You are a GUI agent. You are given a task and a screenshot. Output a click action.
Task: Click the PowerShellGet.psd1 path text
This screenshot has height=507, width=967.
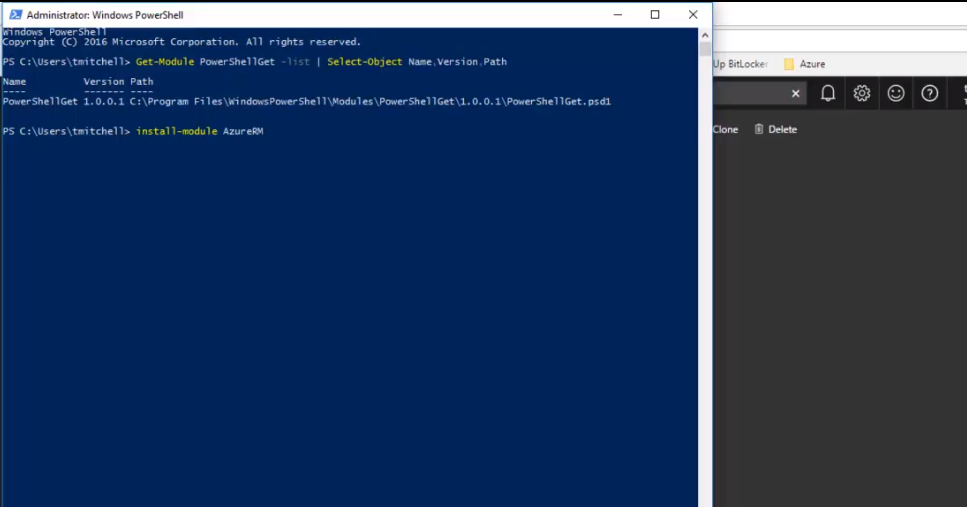(370, 102)
